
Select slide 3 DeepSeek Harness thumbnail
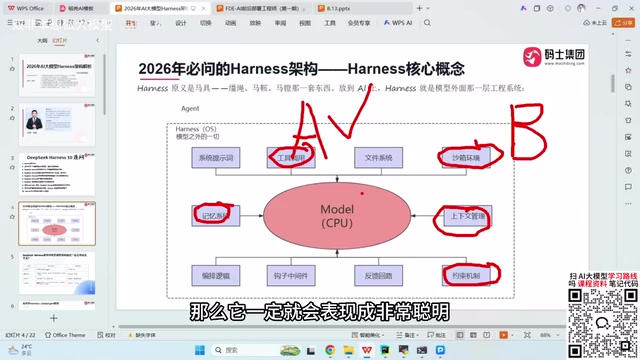point(57,174)
